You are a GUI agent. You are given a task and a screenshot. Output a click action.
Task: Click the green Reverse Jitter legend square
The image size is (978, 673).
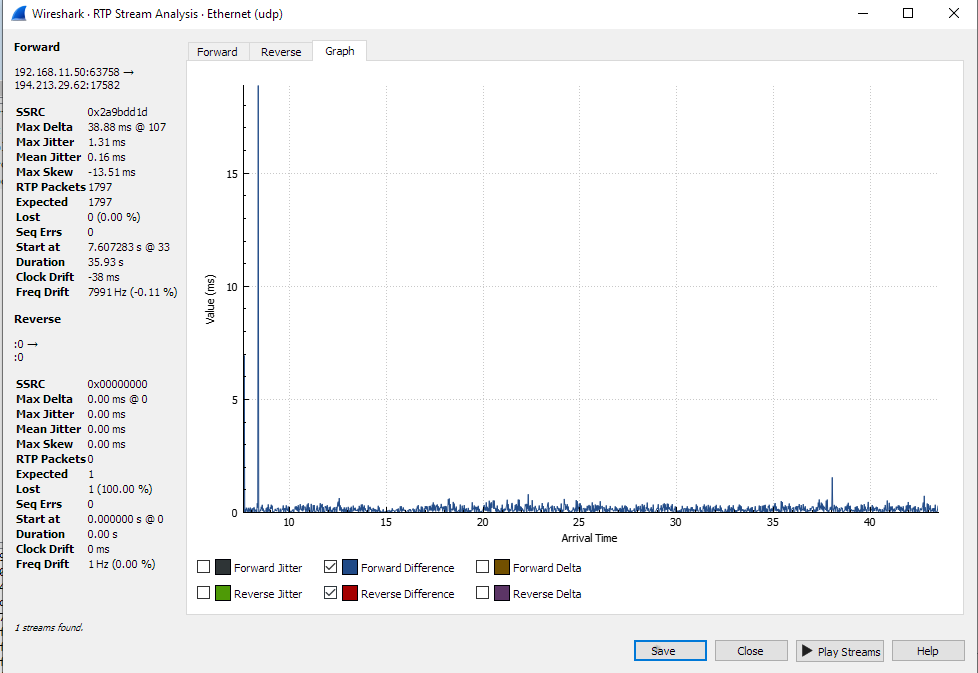pos(221,593)
